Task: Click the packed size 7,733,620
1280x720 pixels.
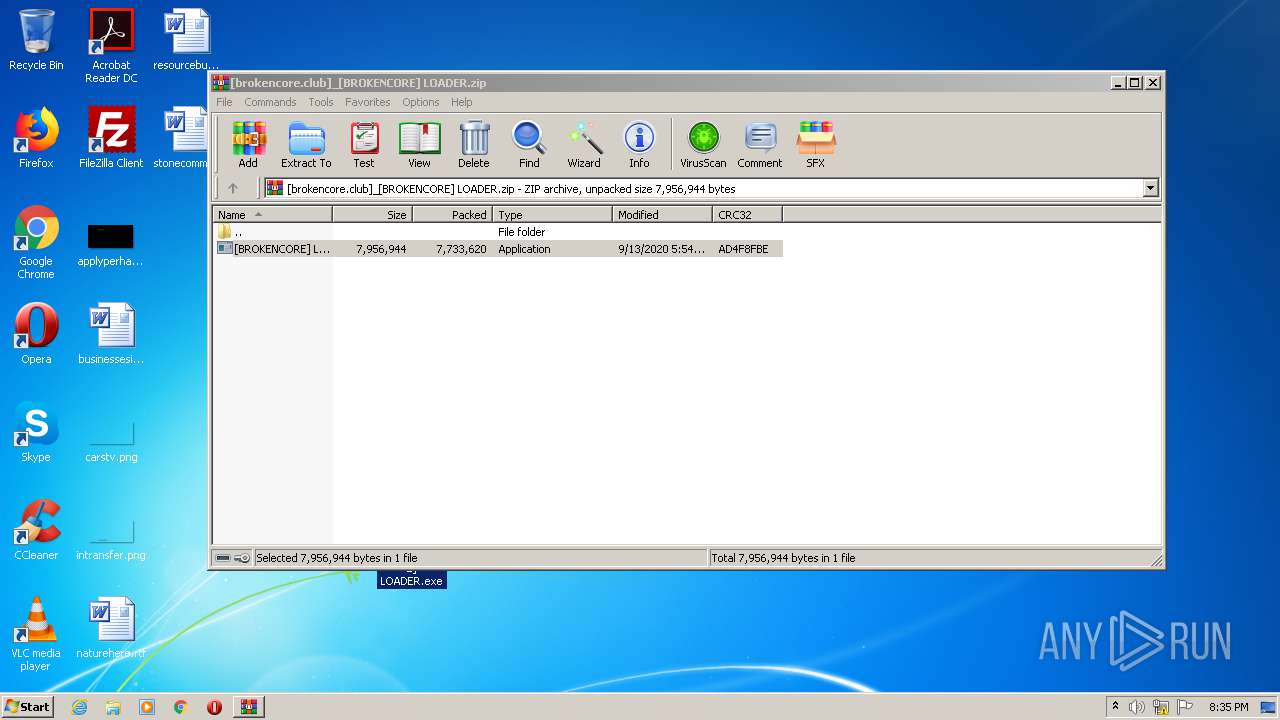Action: (461, 249)
